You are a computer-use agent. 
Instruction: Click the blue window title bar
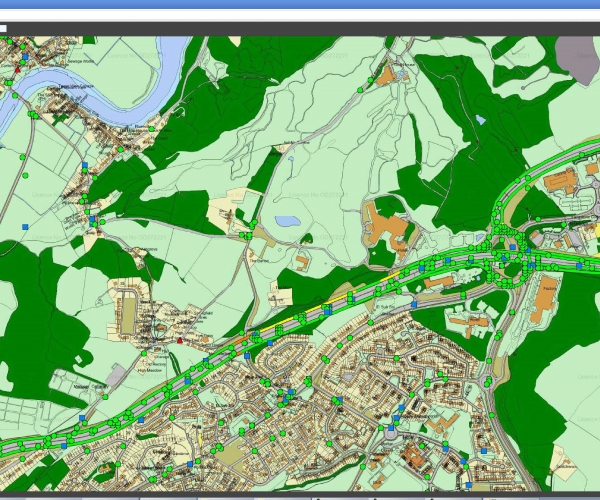tap(300, 4)
